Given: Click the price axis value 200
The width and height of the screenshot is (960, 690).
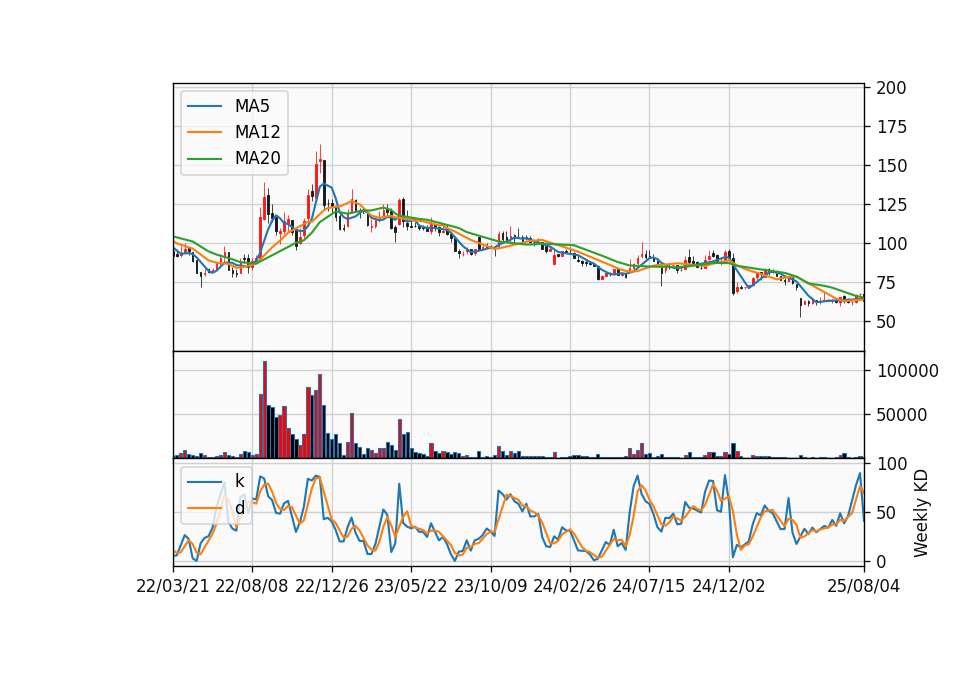Looking at the screenshot, I should pos(891,88).
